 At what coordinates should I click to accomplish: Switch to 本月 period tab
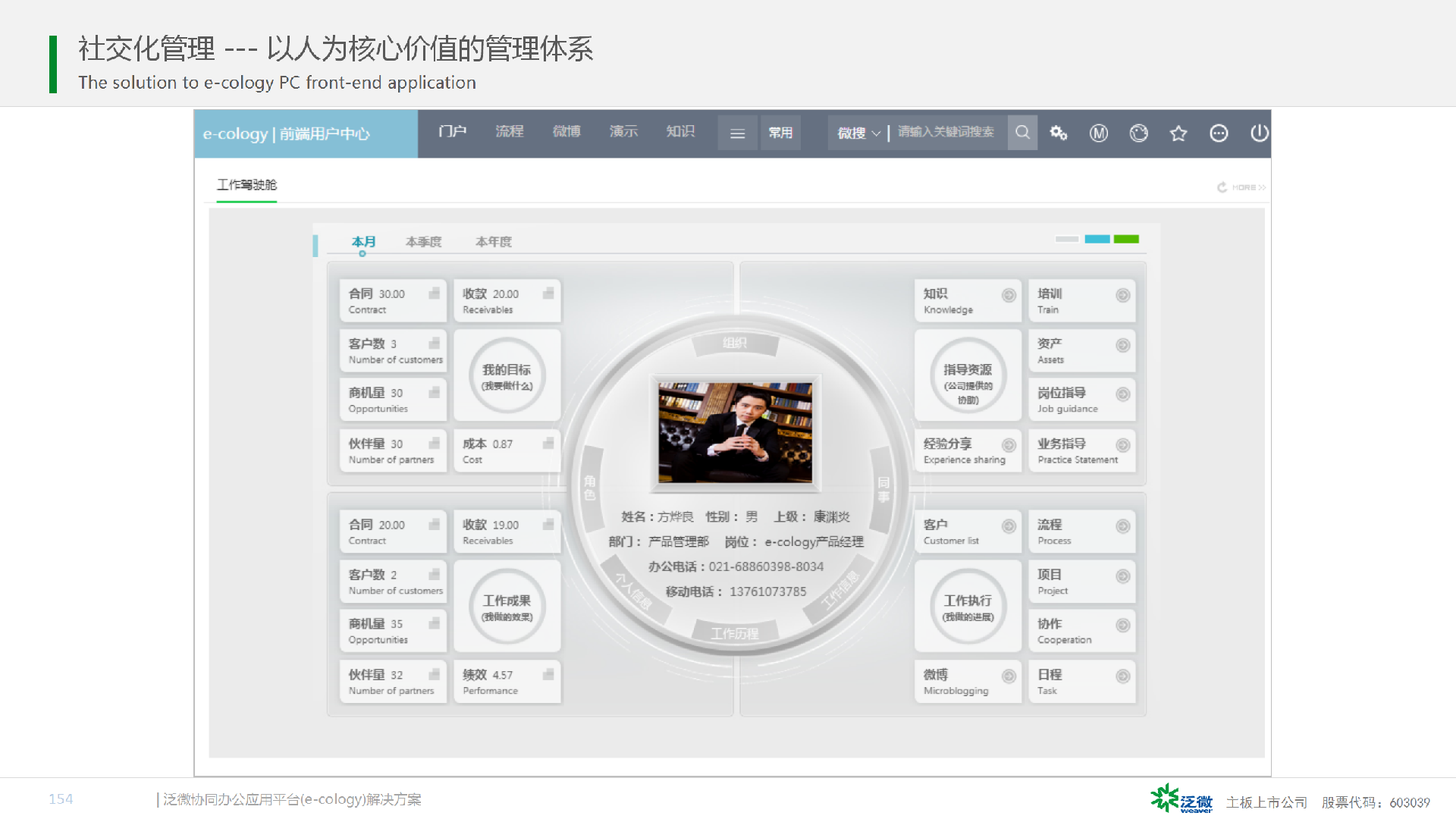[x=363, y=242]
